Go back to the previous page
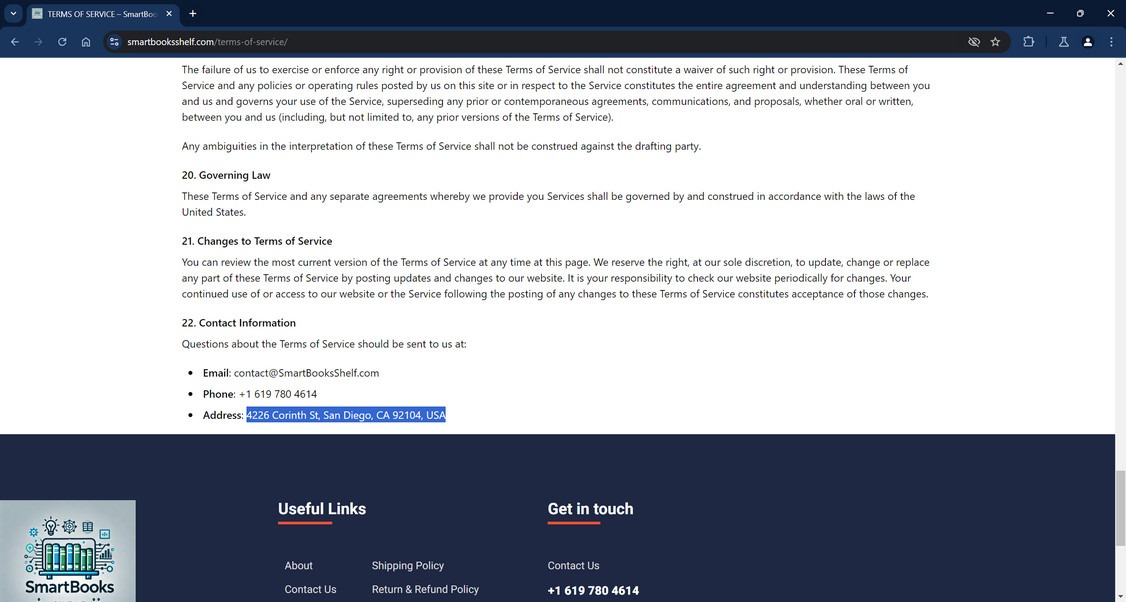This screenshot has width=1126, height=602. (14, 42)
